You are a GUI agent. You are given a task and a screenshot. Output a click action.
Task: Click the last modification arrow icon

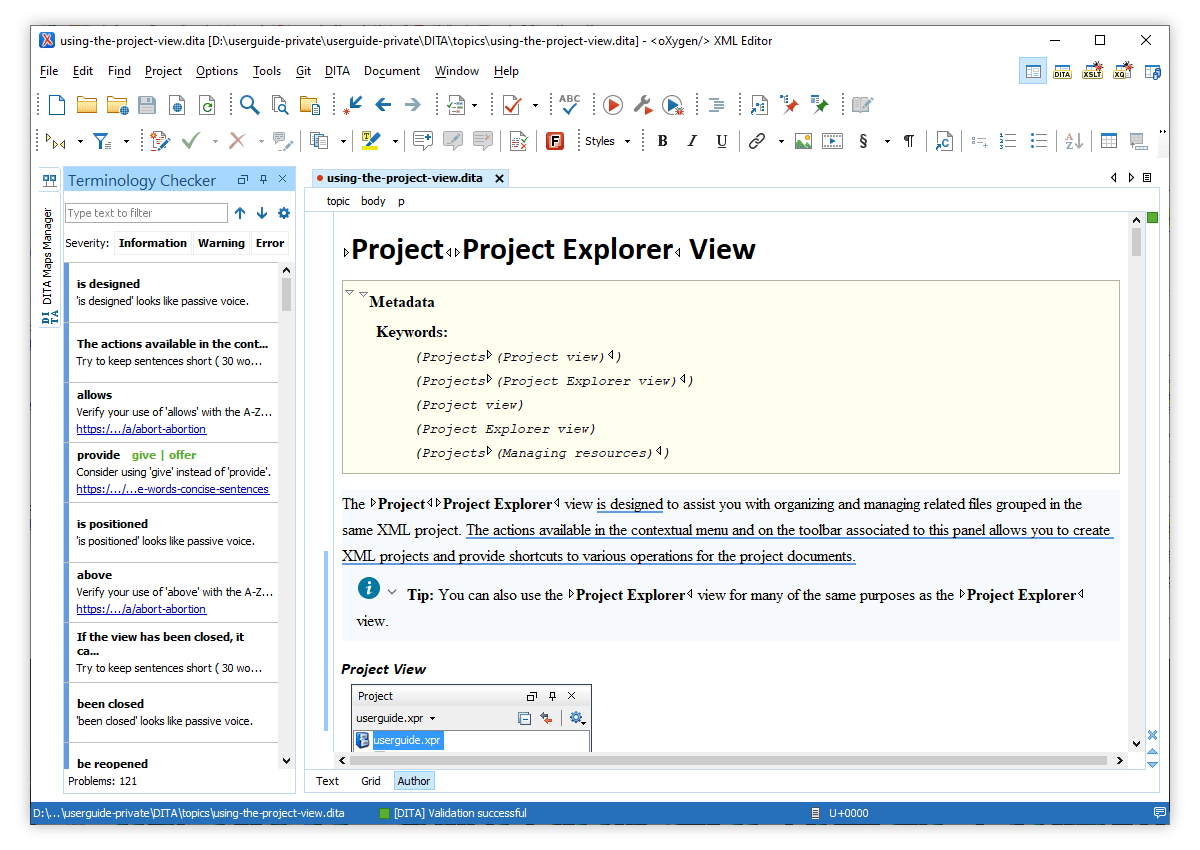[x=352, y=105]
